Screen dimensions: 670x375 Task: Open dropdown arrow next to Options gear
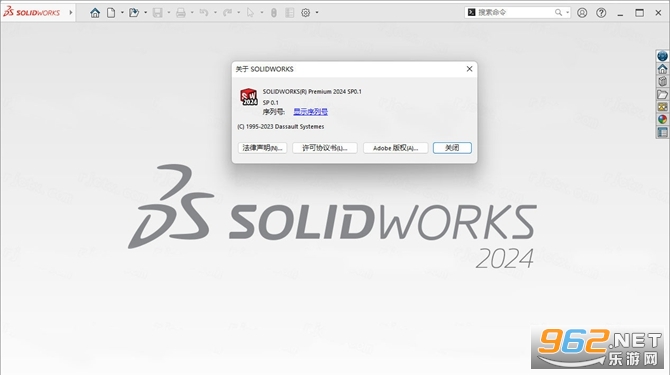pyautogui.click(x=317, y=13)
